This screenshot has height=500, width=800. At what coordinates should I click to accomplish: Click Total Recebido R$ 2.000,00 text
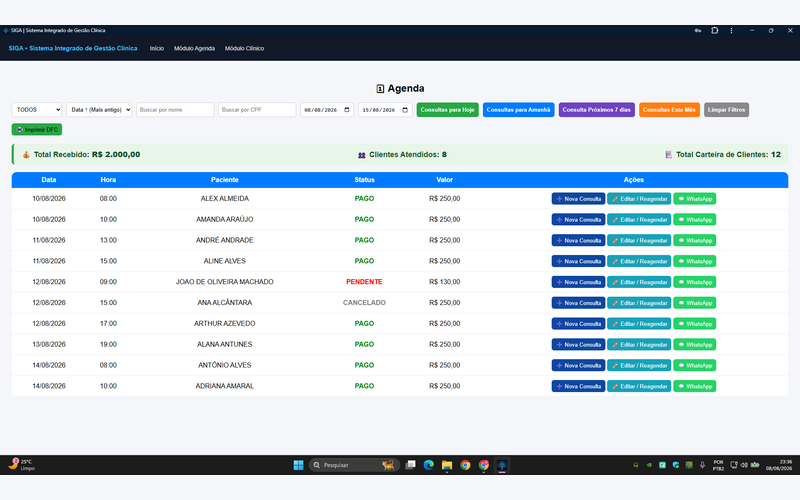pyautogui.click(x=87, y=155)
